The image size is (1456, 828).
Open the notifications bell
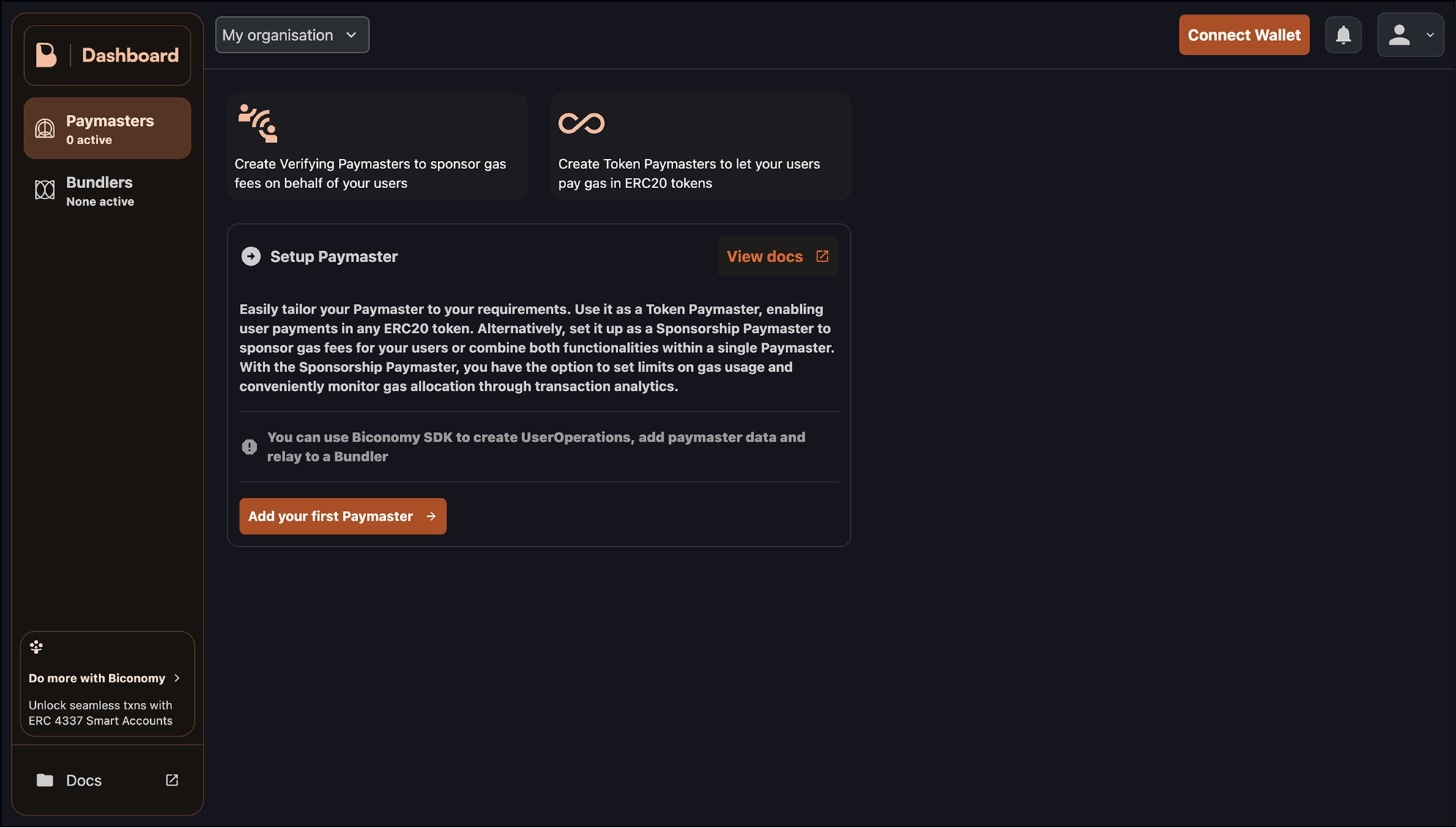pyautogui.click(x=1343, y=35)
